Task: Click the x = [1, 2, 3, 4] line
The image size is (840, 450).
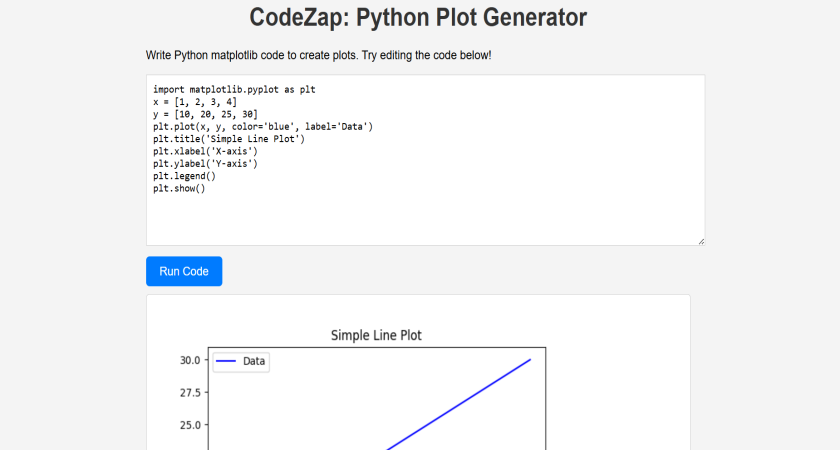Action: tap(195, 102)
